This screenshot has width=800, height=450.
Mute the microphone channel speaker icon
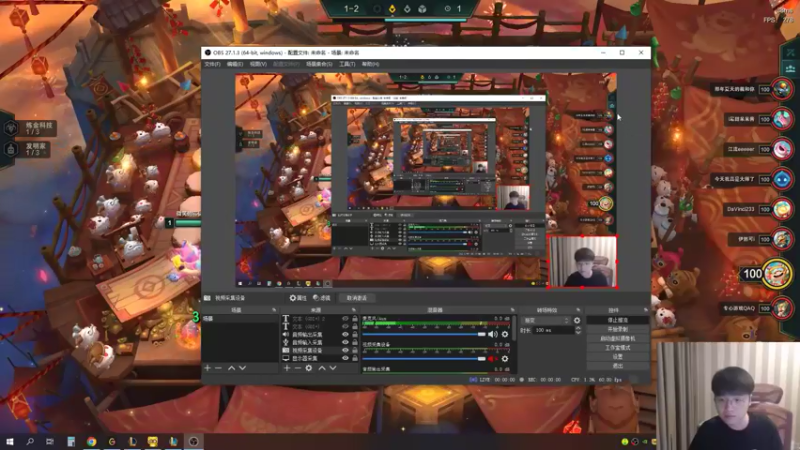[x=492, y=334]
